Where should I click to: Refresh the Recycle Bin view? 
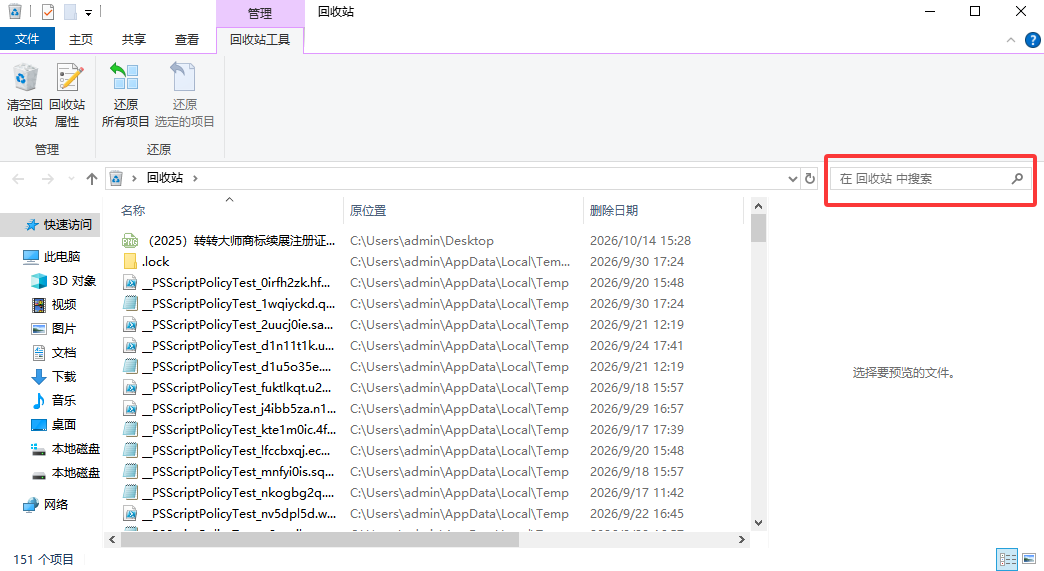click(x=810, y=178)
